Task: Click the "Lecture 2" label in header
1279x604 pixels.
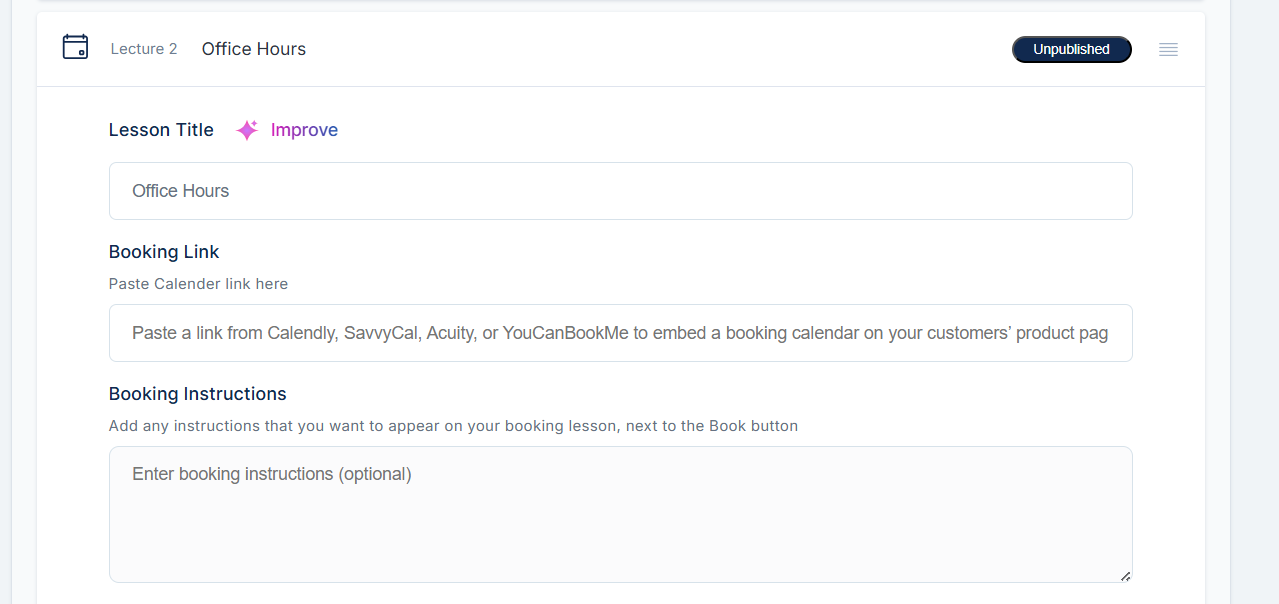Action: [144, 49]
